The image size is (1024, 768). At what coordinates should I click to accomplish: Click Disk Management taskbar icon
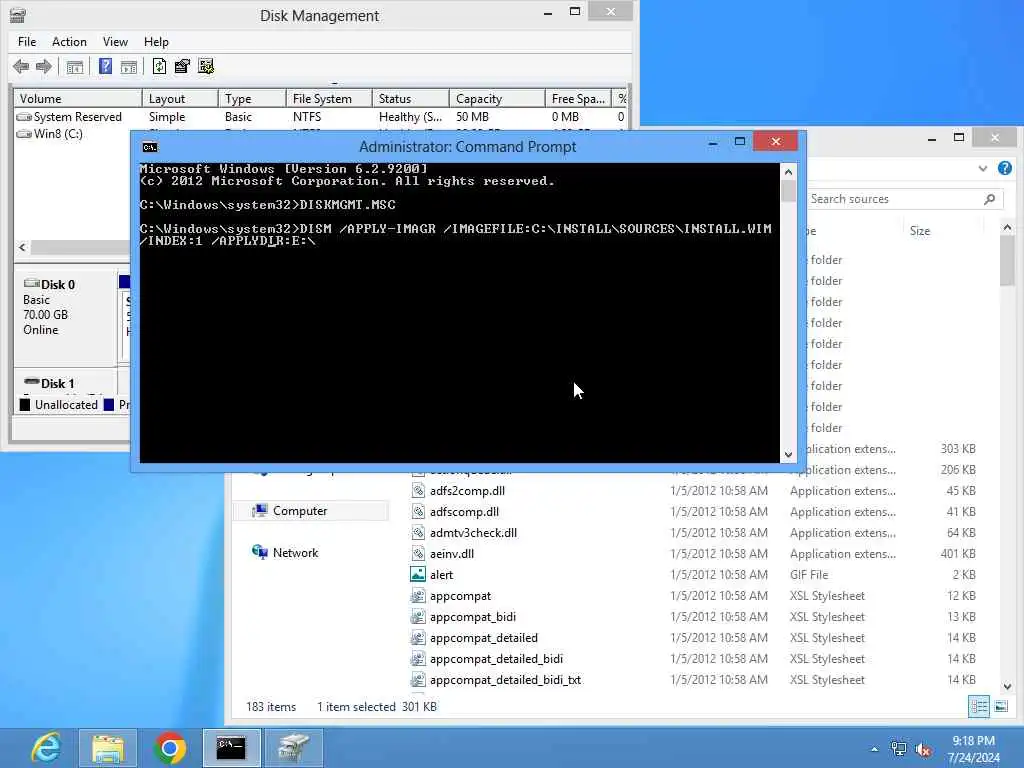293,748
